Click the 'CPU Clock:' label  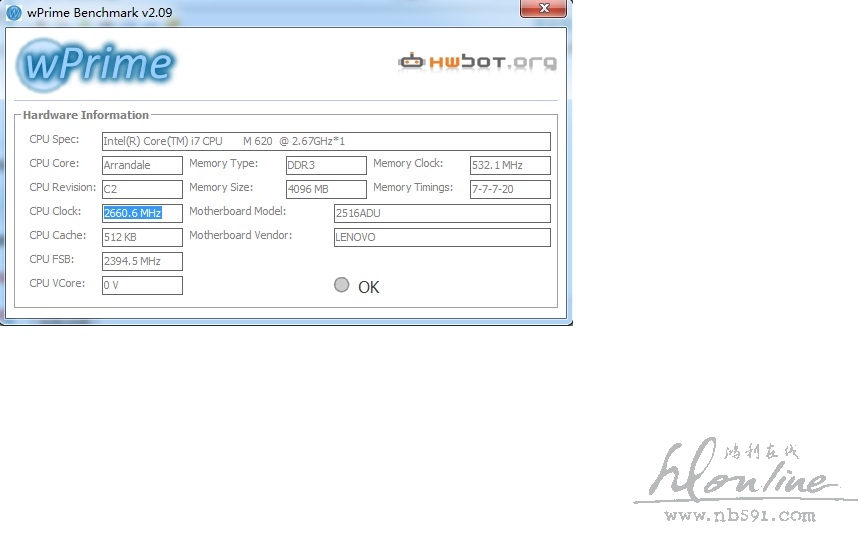55,211
